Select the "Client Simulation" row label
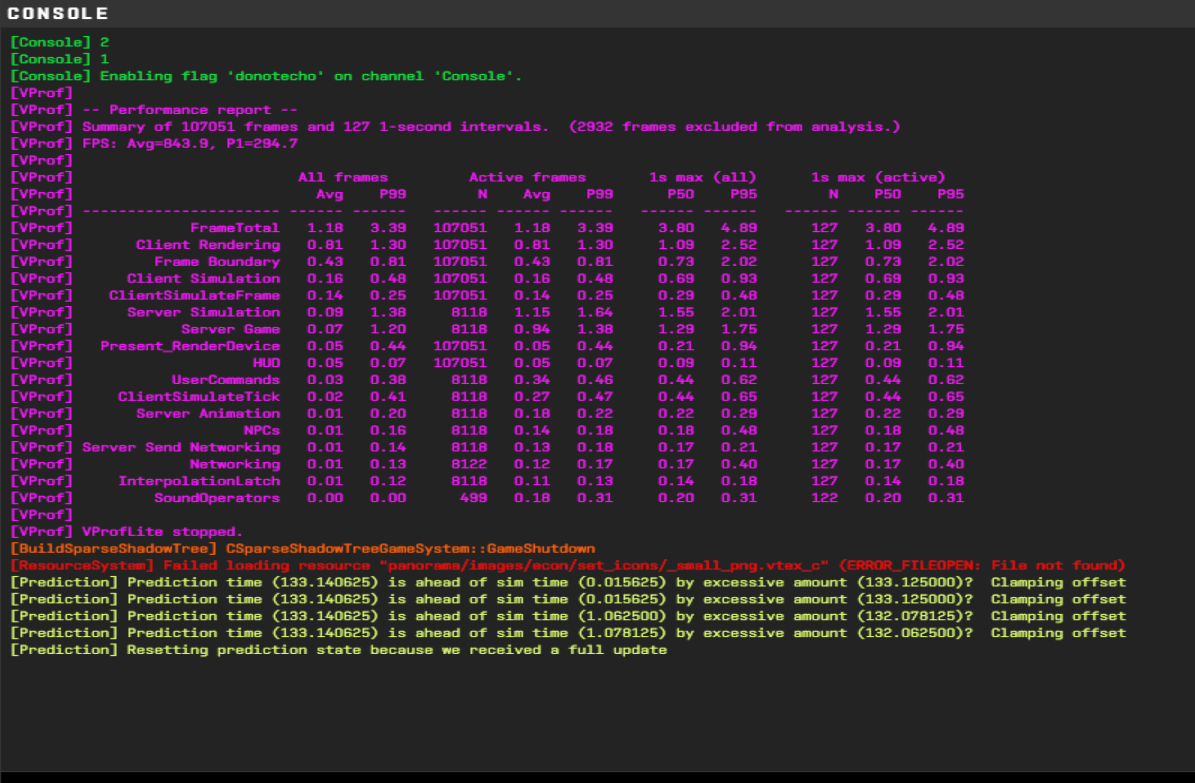 coord(203,278)
